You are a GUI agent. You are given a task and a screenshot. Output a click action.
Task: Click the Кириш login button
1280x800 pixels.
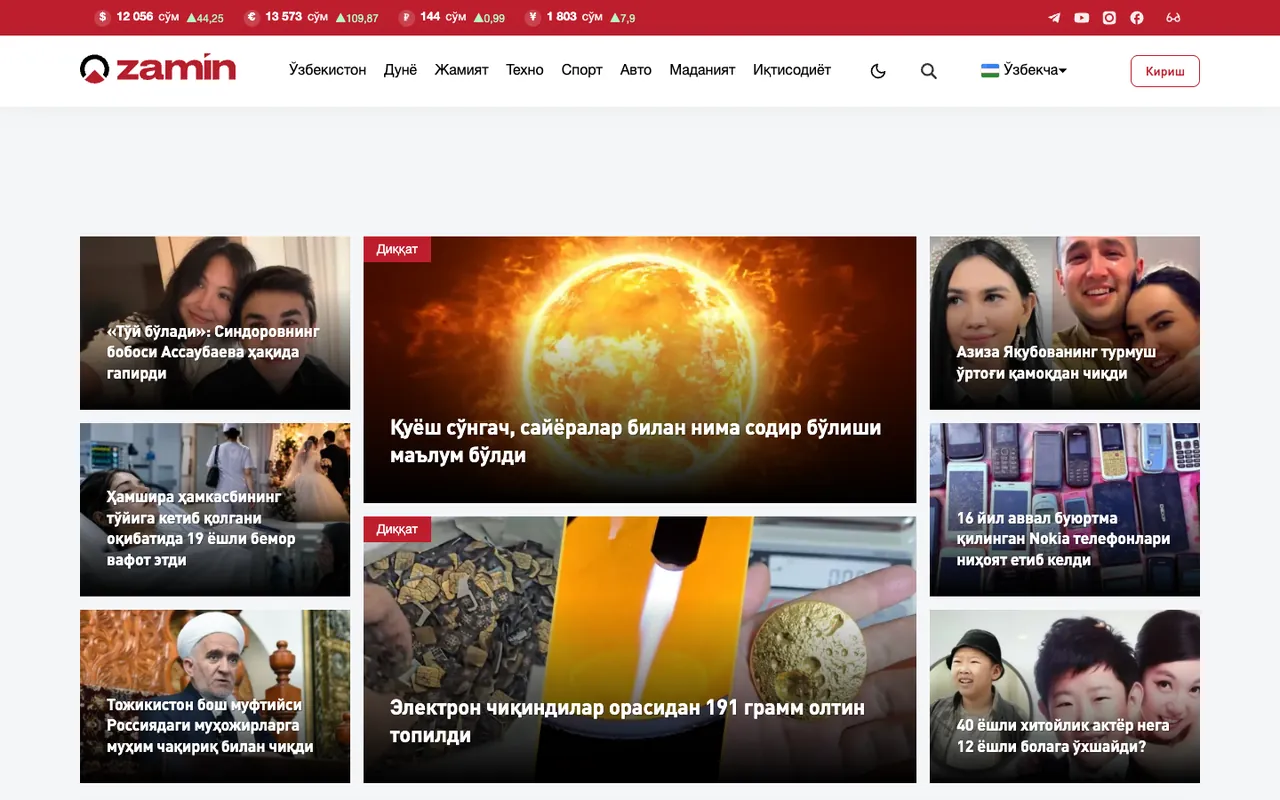1165,71
